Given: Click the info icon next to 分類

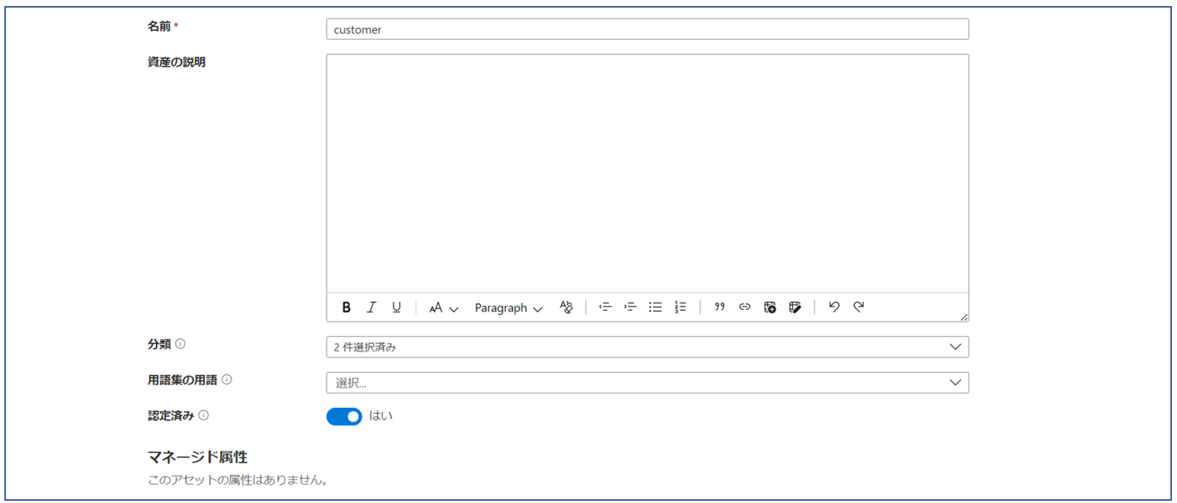Looking at the screenshot, I should [x=181, y=344].
